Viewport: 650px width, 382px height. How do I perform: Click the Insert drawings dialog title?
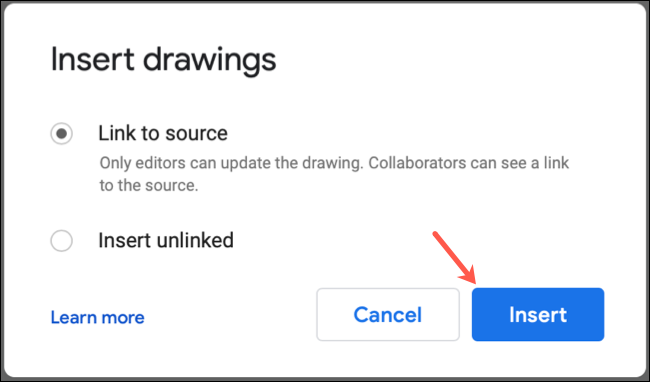(x=163, y=60)
